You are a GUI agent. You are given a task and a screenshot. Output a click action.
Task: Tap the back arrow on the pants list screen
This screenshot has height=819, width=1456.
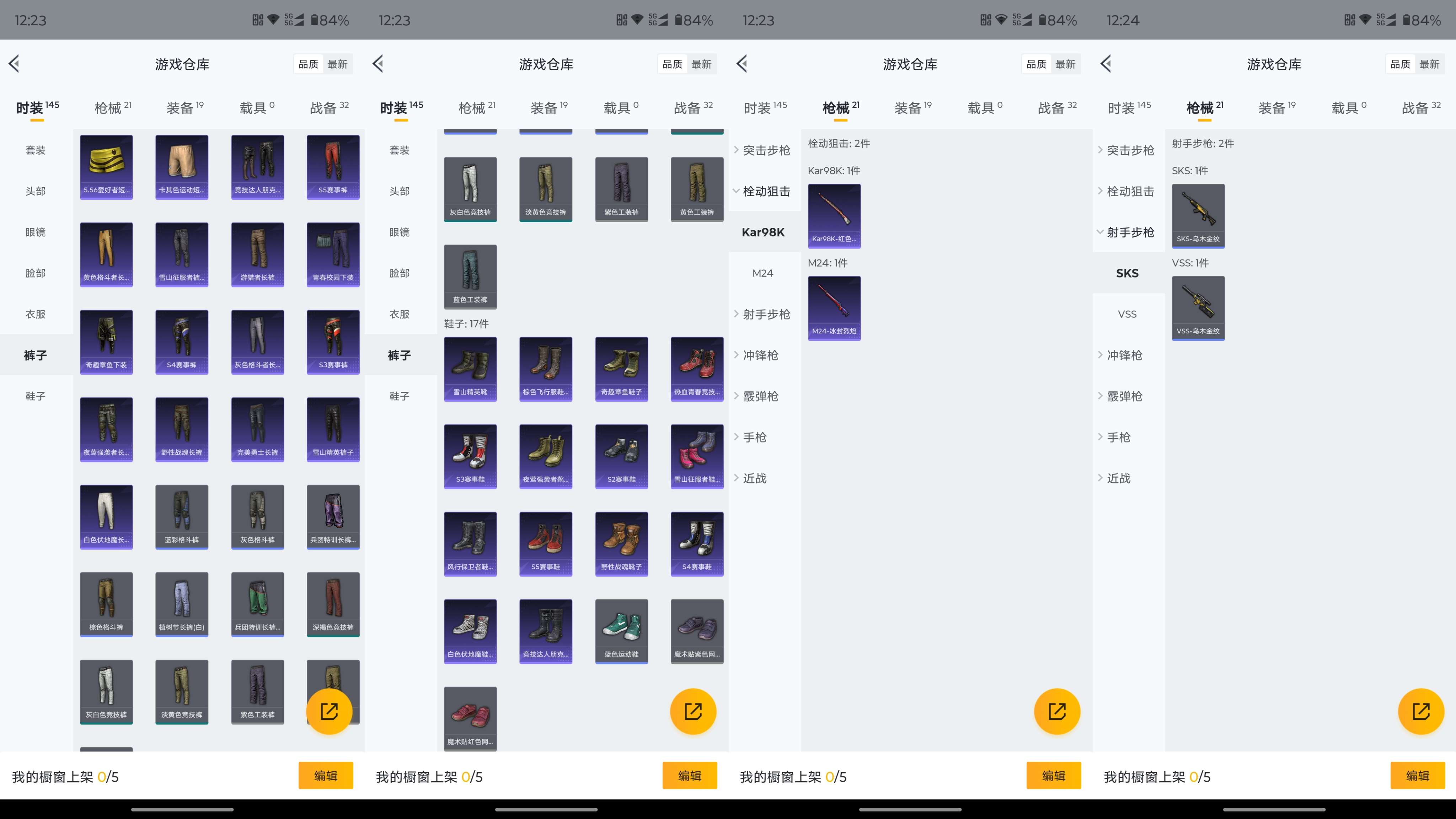click(15, 64)
